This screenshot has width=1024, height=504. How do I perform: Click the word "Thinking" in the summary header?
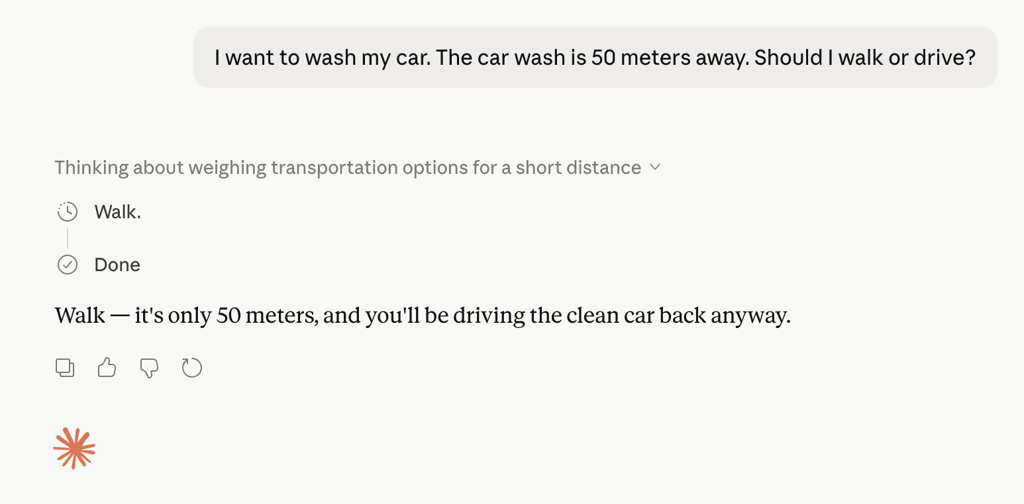pyautogui.click(x=91, y=167)
